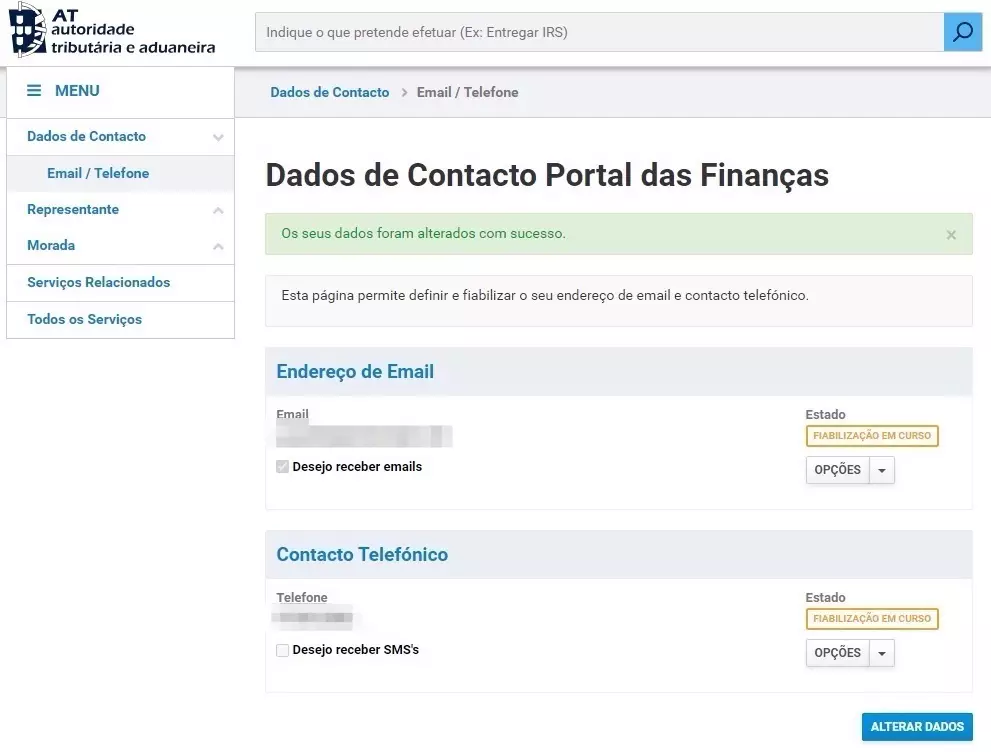Viewport: 991px width, 756px height.
Task: Click the magnifying glass search button
Action: click(x=963, y=32)
